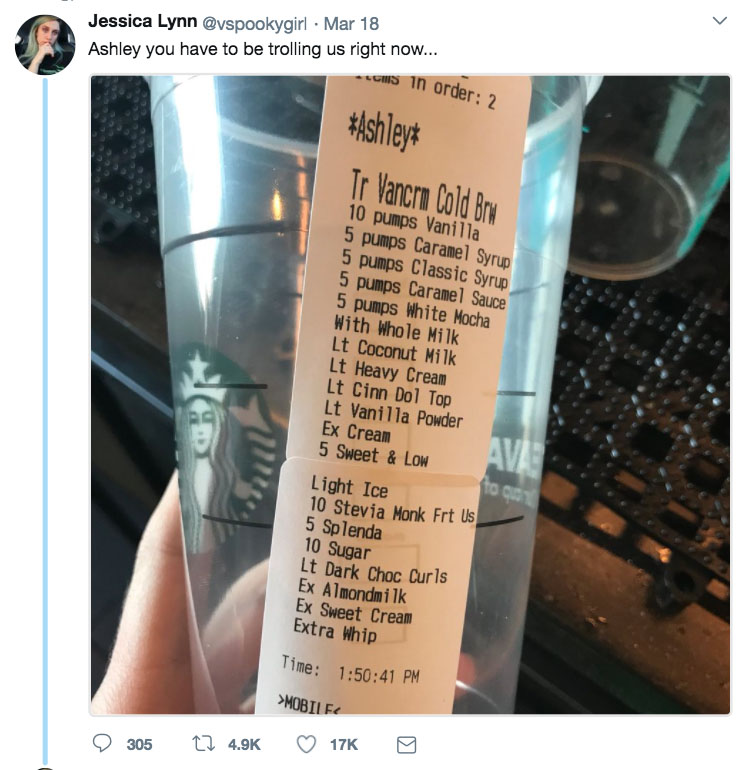This screenshot has height=770, width=738.
Task: Click the reply speech bubble icon
Action: 101,744
